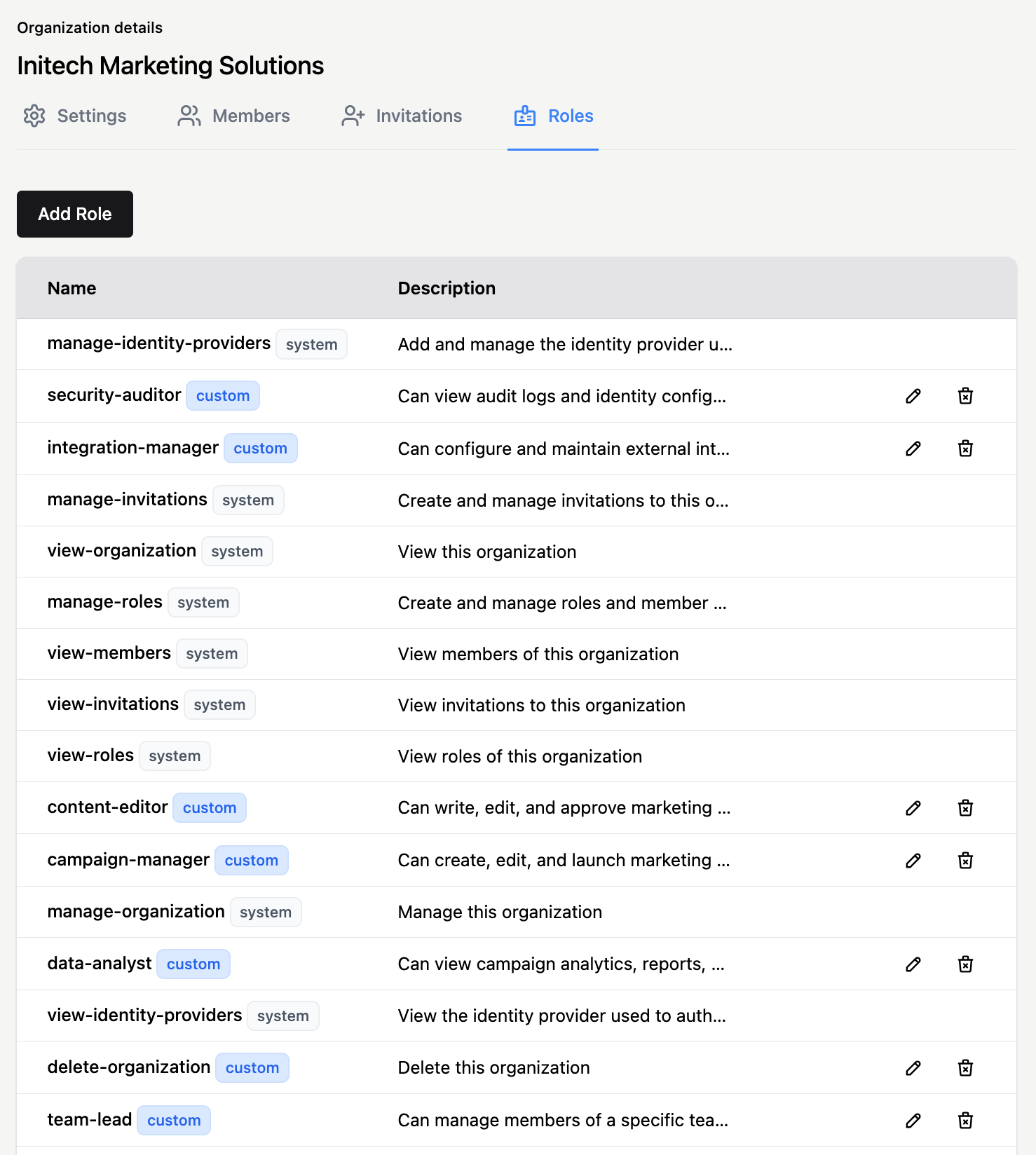Screen dimensions: 1036x1155
Task: Click description 'View invitations to this organization'
Action: (x=542, y=705)
